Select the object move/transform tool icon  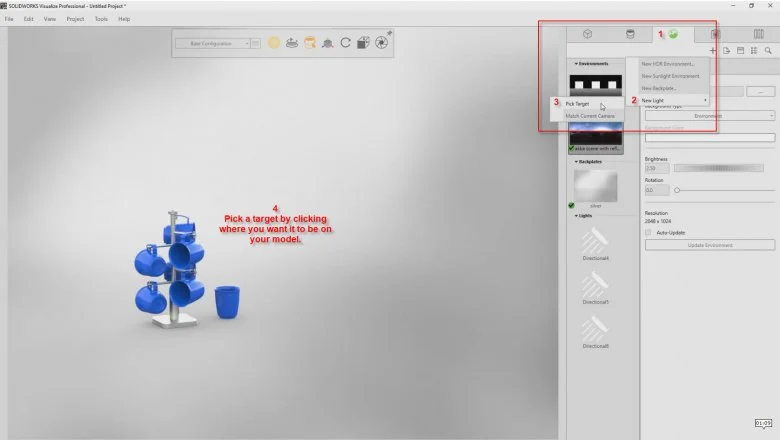tap(327, 43)
